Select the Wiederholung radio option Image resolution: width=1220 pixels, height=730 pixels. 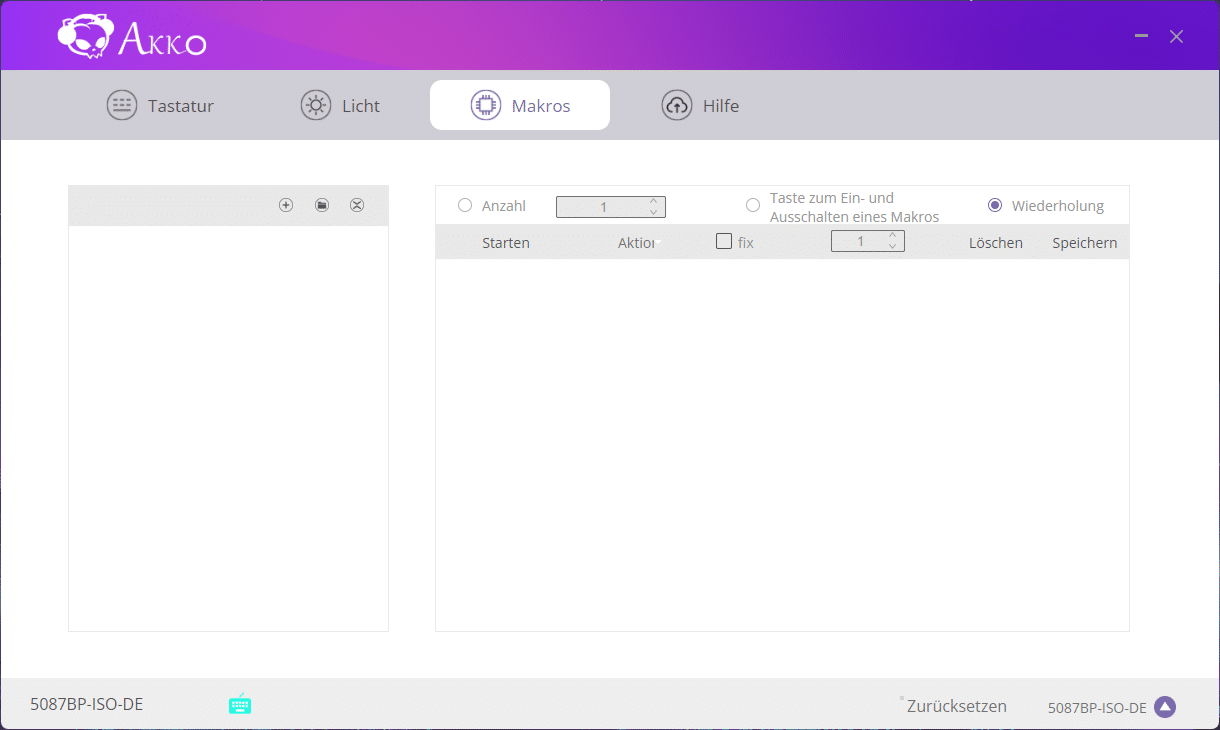(x=995, y=205)
